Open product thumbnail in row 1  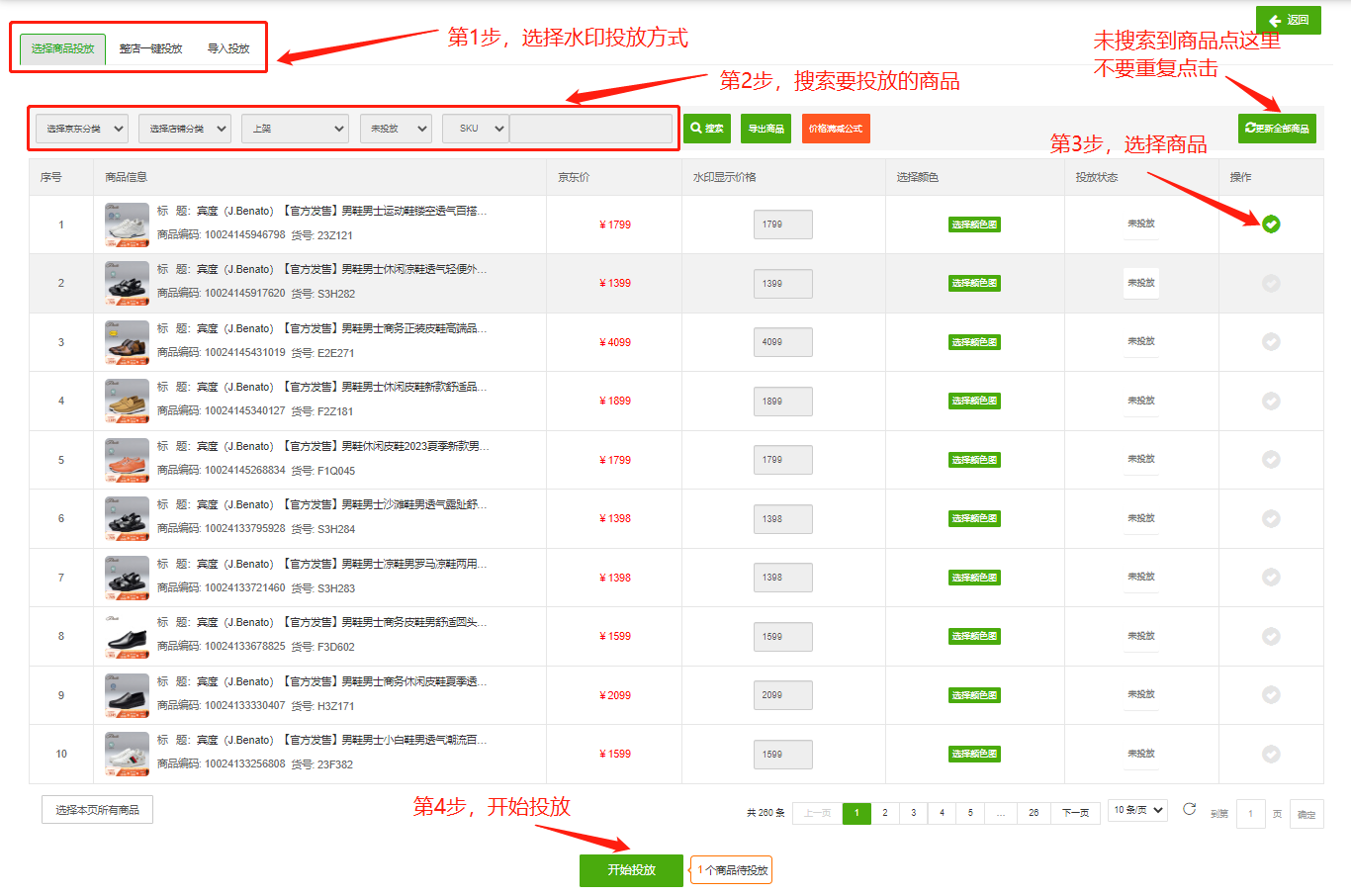[127, 224]
